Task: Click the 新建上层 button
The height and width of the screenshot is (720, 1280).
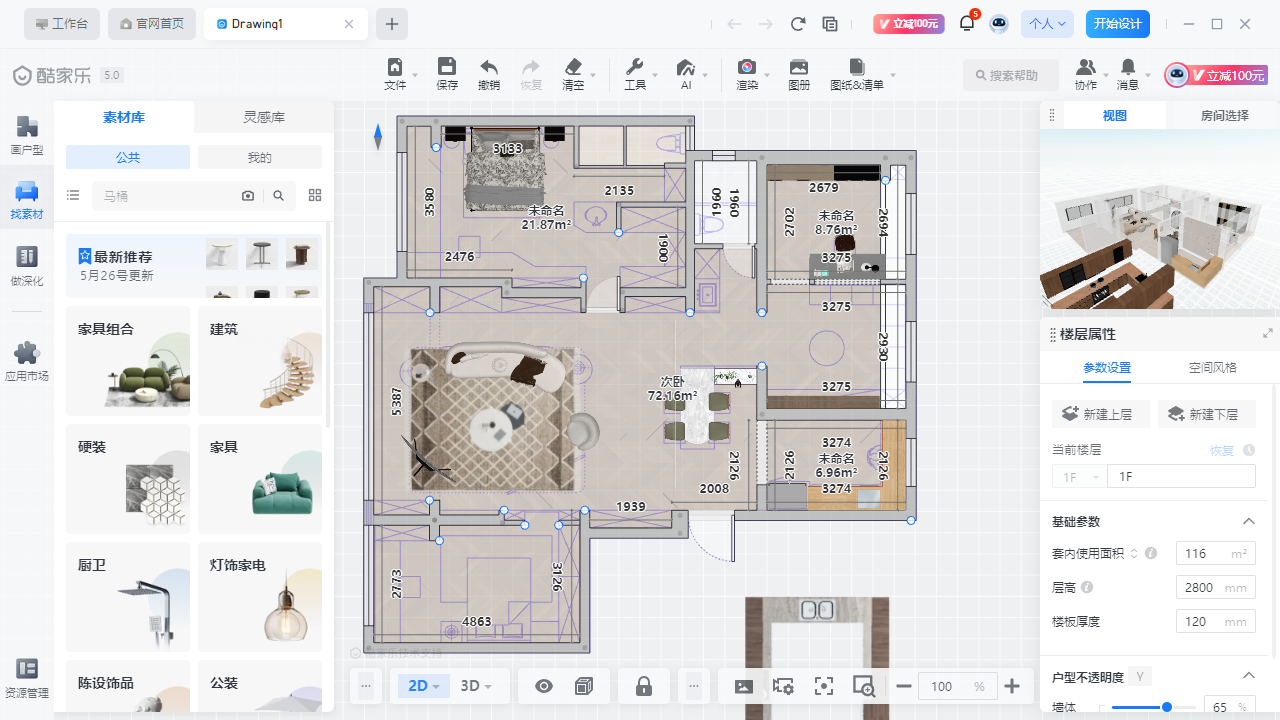Action: pyautogui.click(x=1100, y=414)
